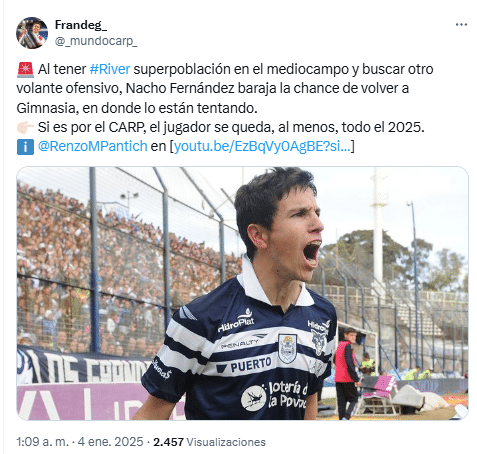Viewport: 477px width, 454px height.
Task: Click the blue information emoji icon
Action: [x=25, y=147]
